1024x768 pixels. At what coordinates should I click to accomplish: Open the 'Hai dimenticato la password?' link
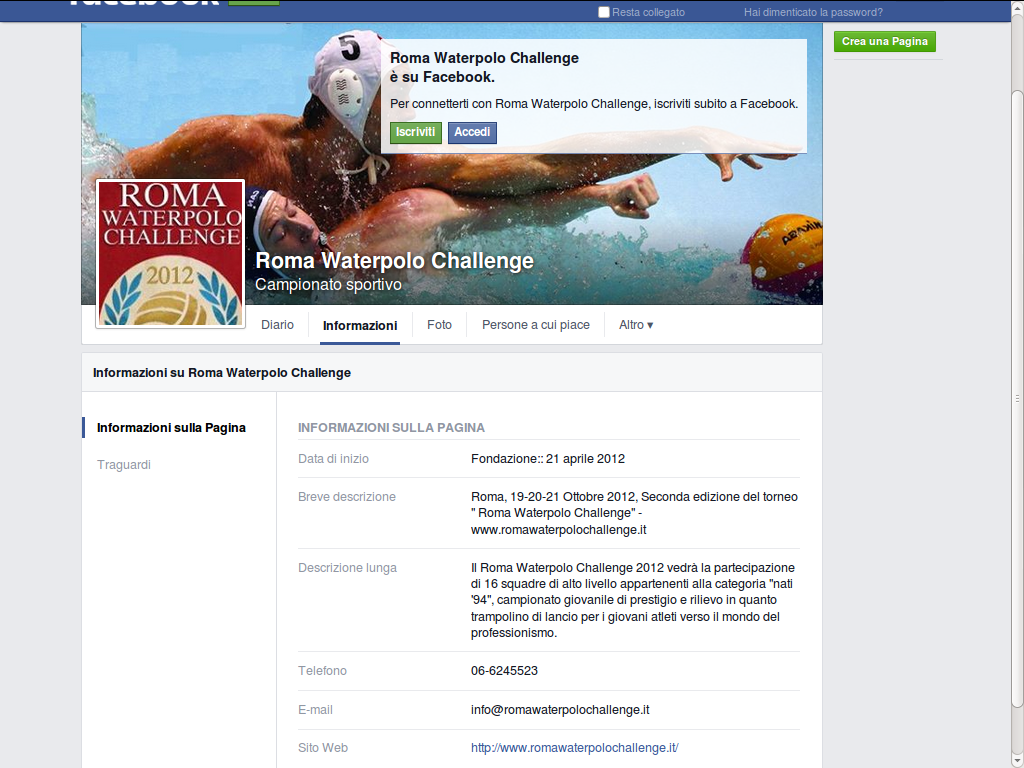point(813,12)
